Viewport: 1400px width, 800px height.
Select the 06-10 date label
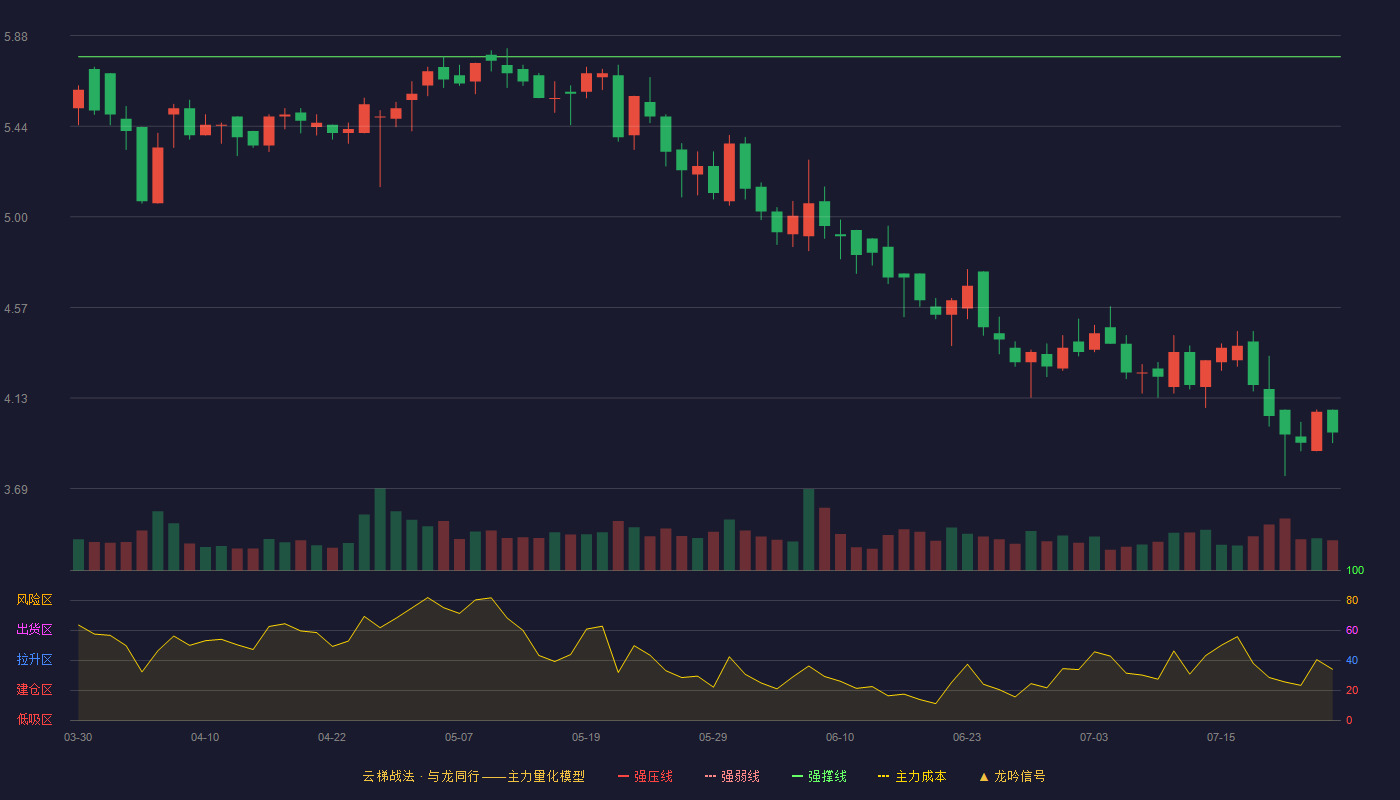[840, 737]
